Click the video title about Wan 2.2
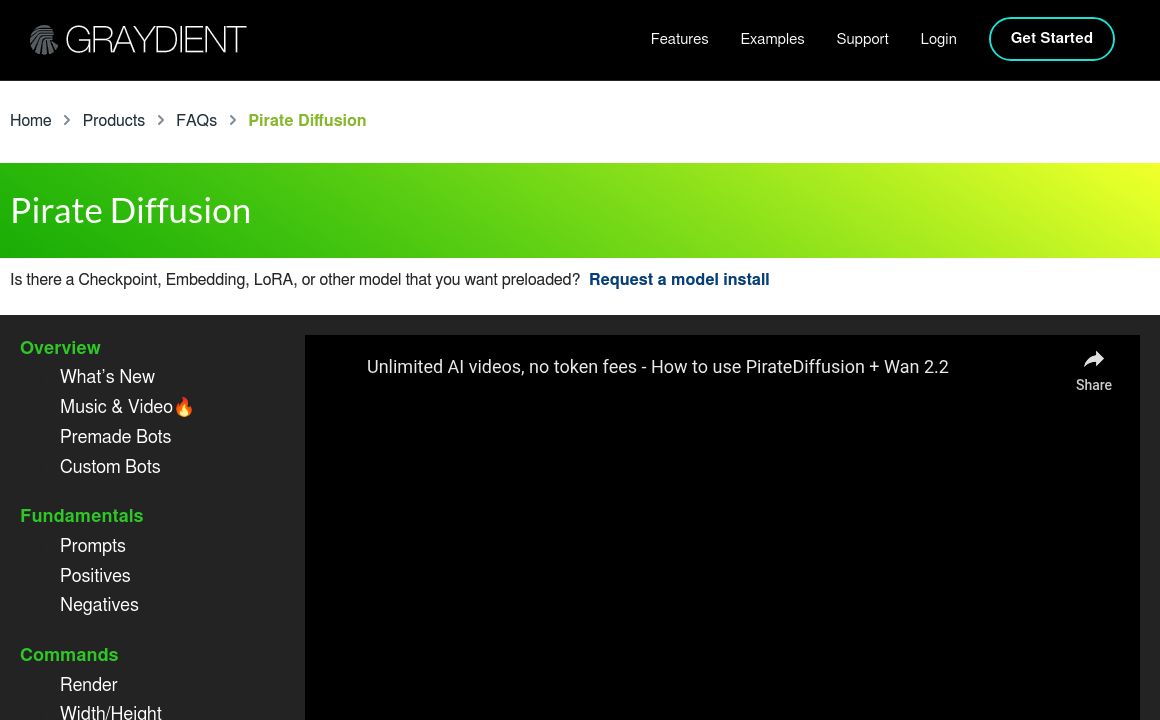This screenshot has width=1160, height=720. point(657,367)
